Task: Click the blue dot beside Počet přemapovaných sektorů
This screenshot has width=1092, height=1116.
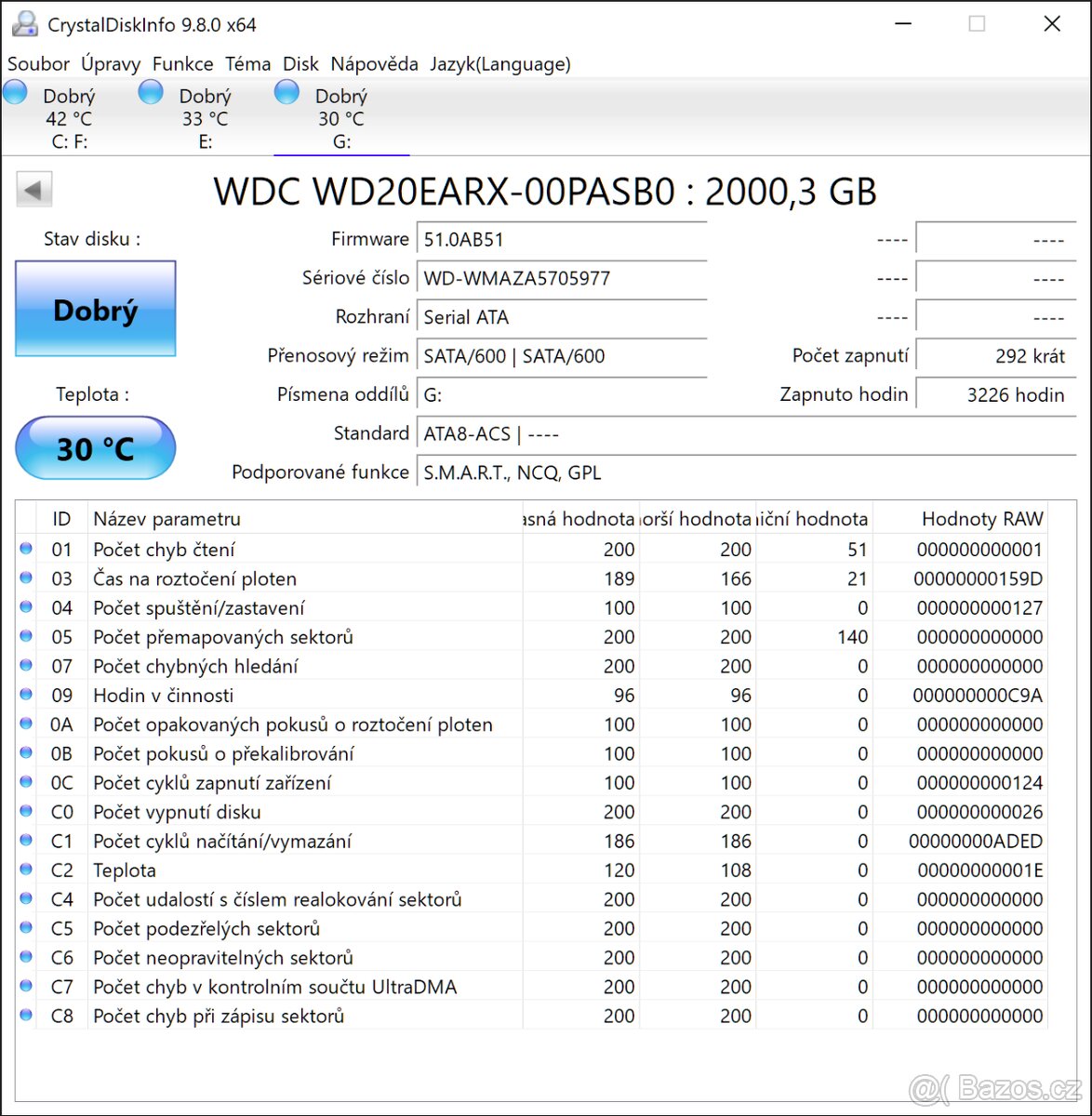Action: point(25,636)
